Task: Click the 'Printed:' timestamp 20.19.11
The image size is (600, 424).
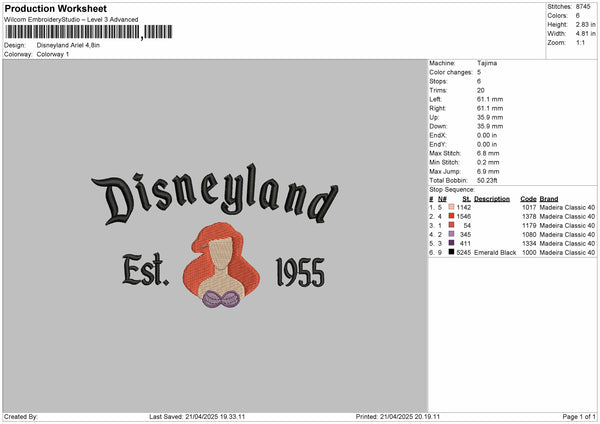Action: [x=398, y=417]
